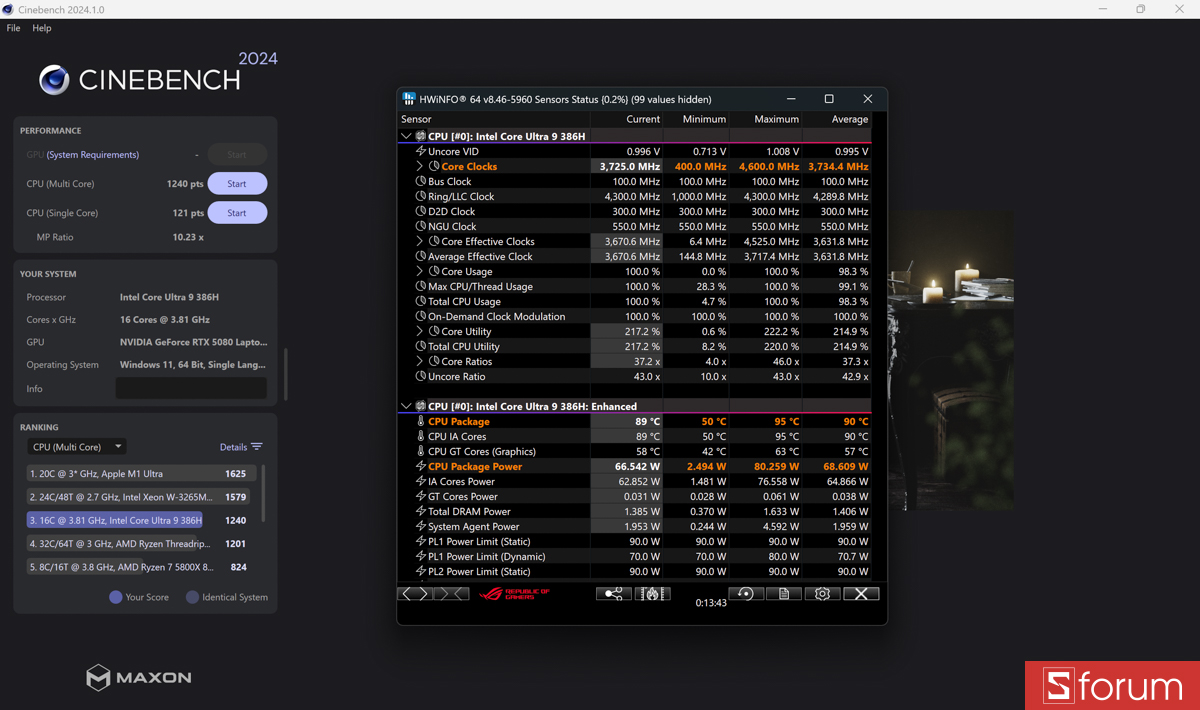Open HWiNFO settings gear icon
Screen dimensions: 1200x710
click(822, 594)
